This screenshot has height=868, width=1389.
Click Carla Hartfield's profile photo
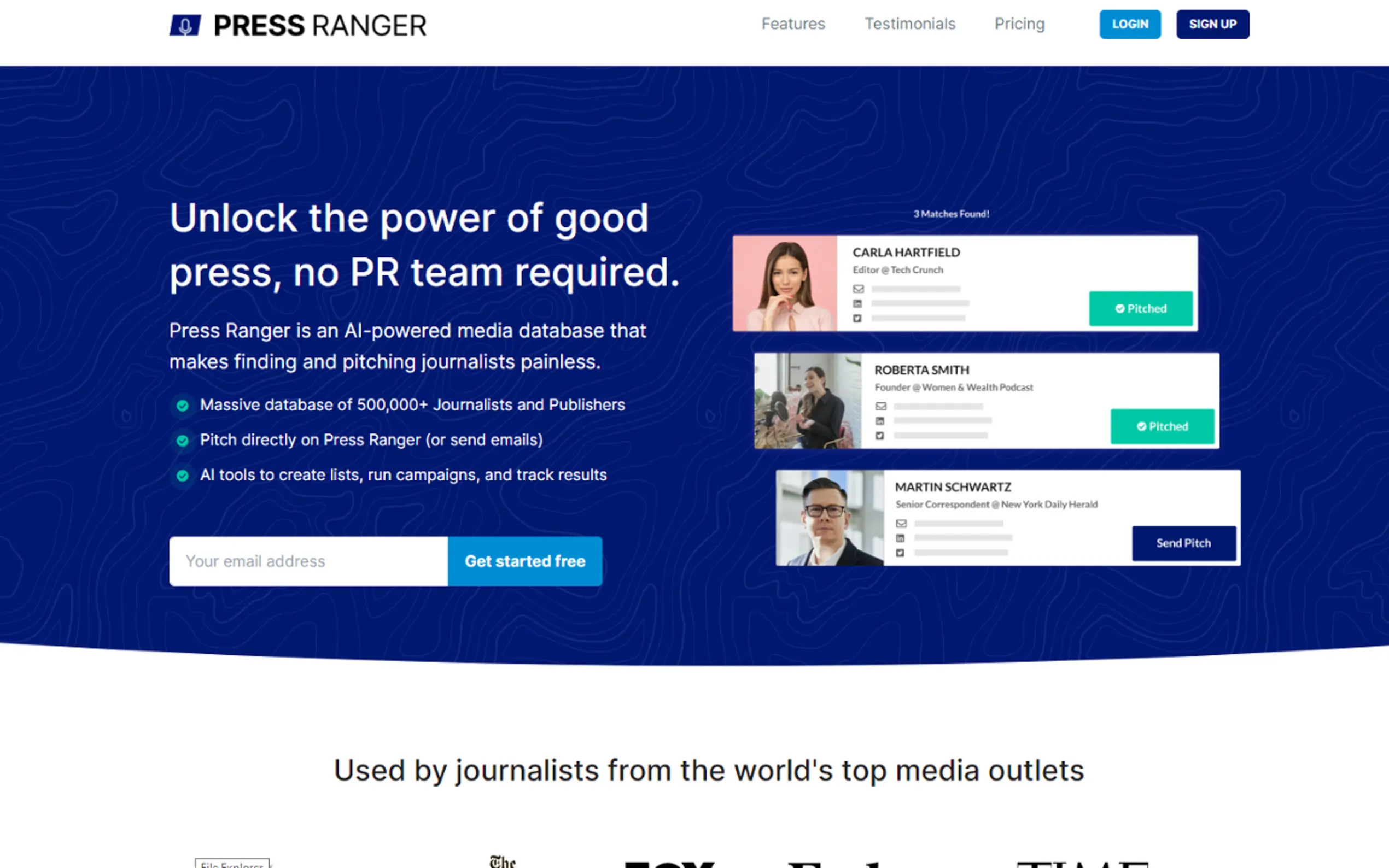click(784, 283)
